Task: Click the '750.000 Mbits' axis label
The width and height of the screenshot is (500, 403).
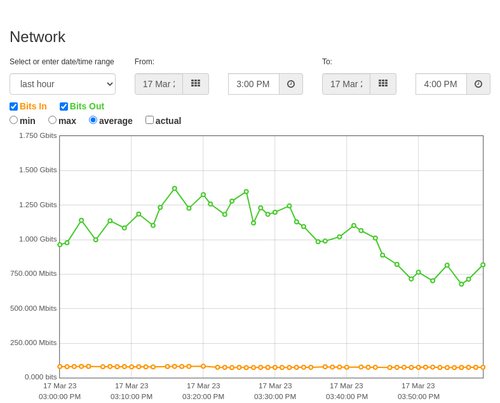Action: click(x=33, y=274)
